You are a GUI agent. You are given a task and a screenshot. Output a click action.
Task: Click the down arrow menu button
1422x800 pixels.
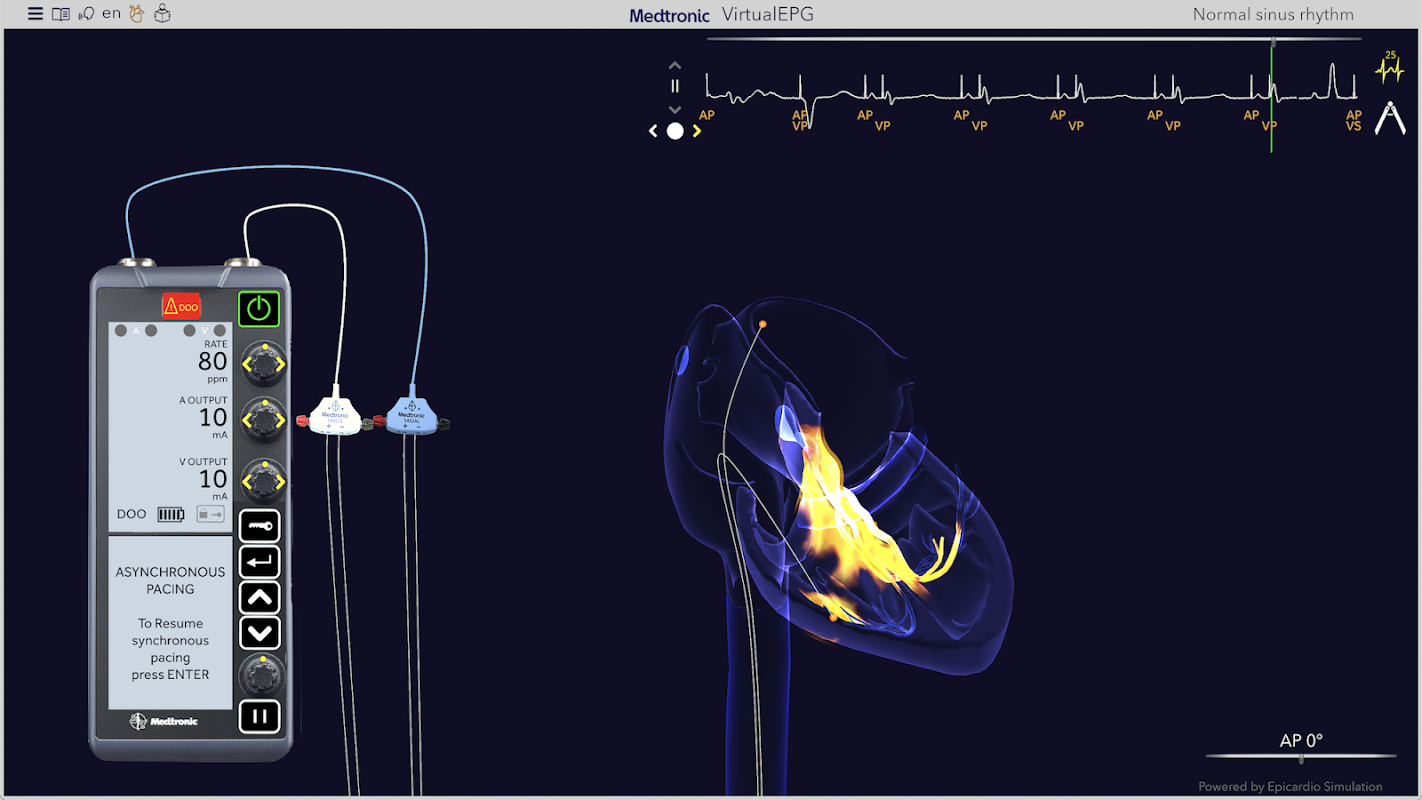point(260,633)
